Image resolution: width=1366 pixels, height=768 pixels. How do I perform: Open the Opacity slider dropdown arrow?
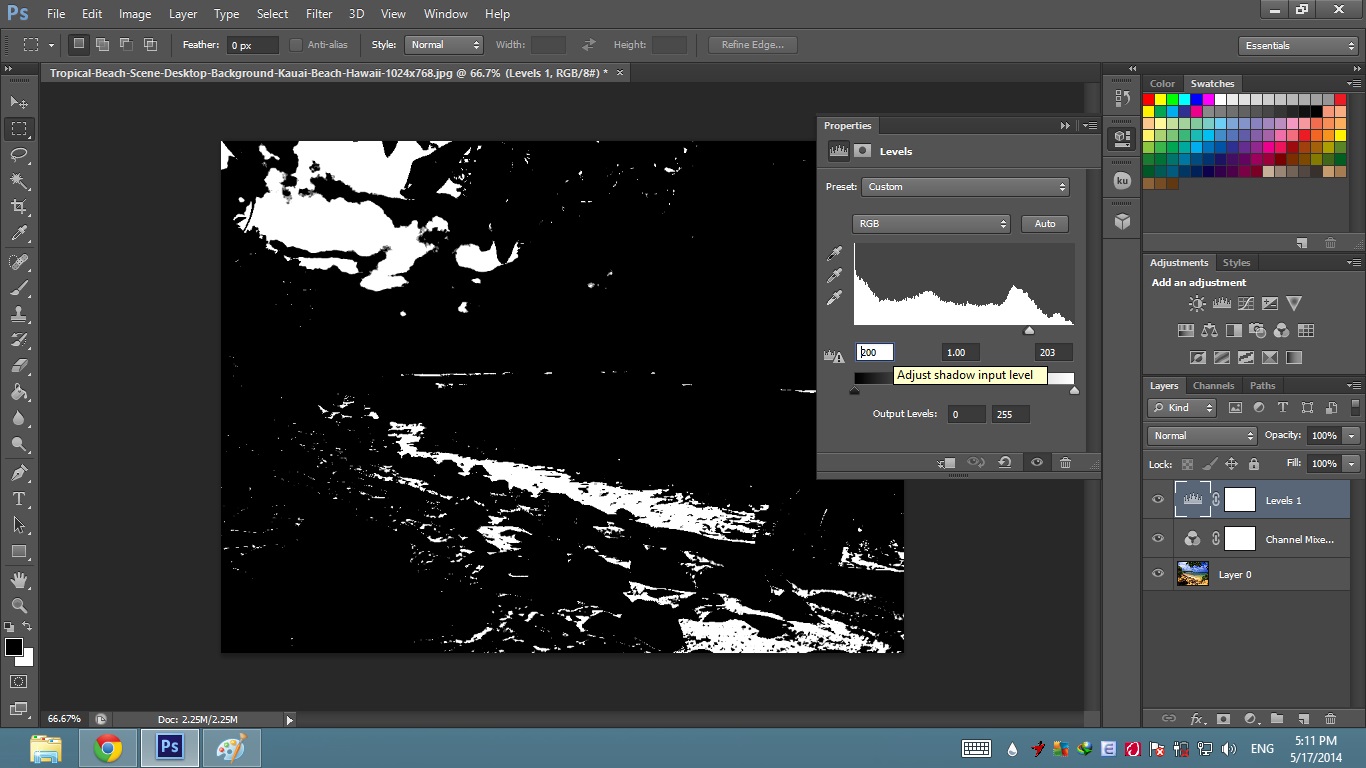[1352, 436]
